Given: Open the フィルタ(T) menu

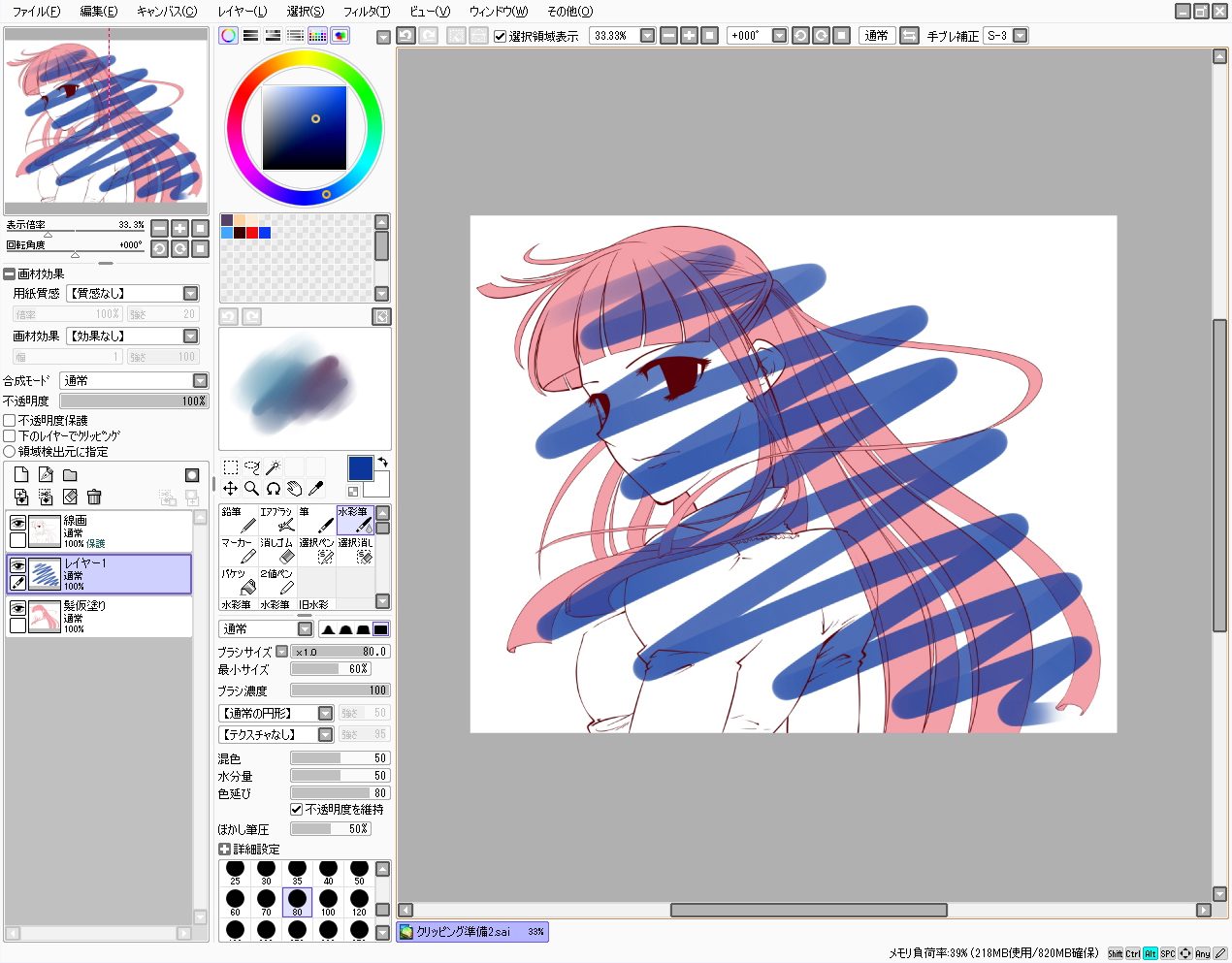Looking at the screenshot, I should pyautogui.click(x=367, y=12).
